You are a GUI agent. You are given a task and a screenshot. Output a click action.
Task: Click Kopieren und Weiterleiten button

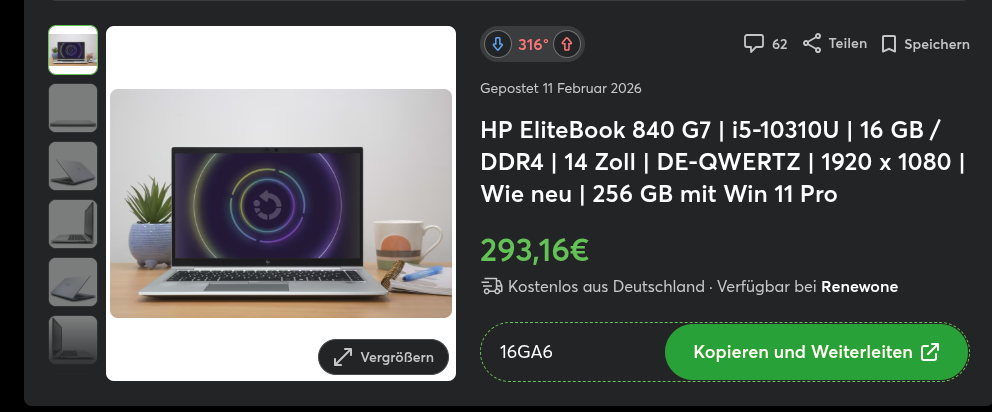click(x=817, y=352)
